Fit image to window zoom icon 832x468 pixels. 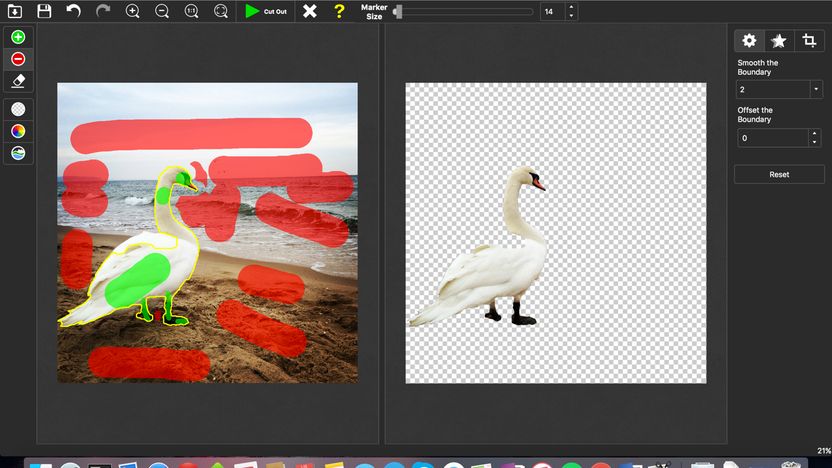pyautogui.click(x=221, y=11)
